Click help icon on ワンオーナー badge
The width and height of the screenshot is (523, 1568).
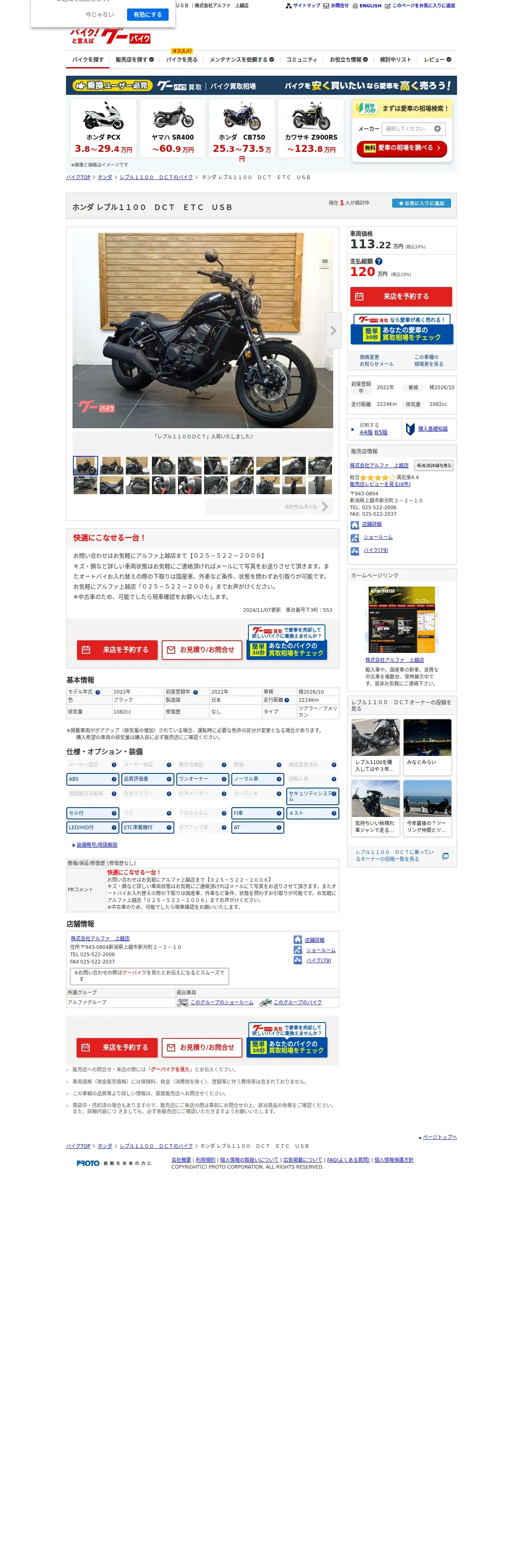coord(224,779)
